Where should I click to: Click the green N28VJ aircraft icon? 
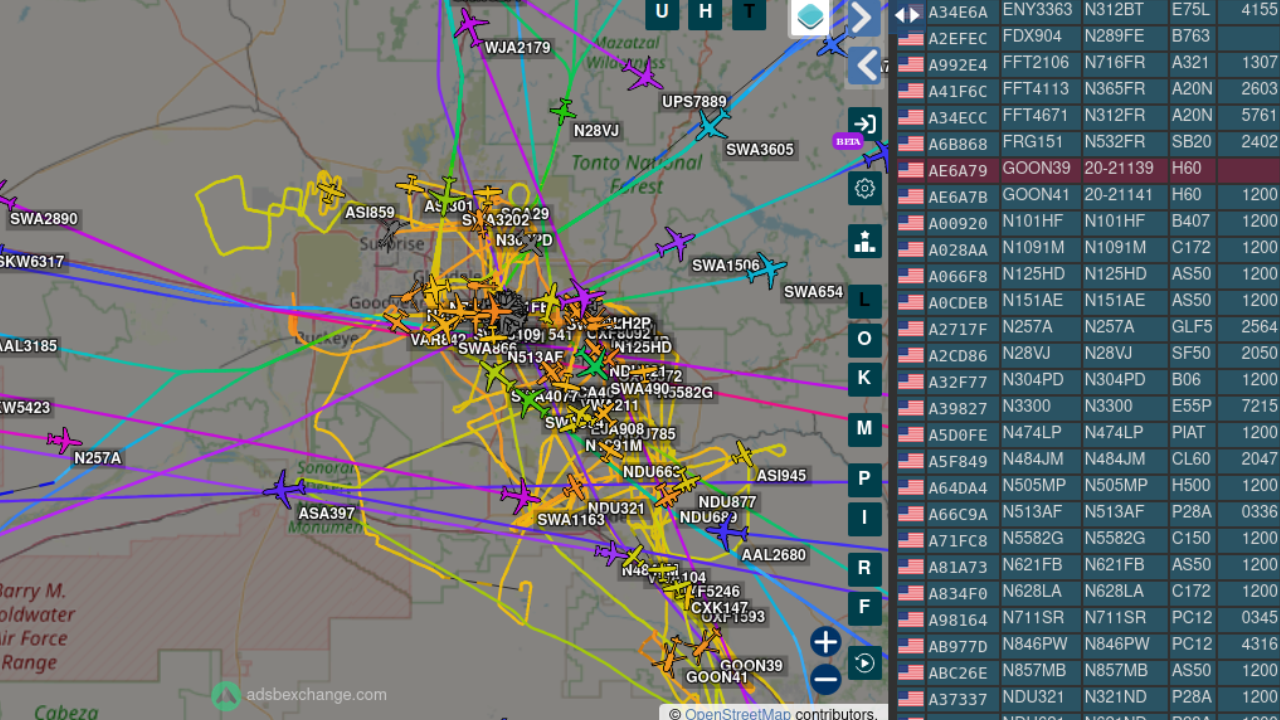563,111
